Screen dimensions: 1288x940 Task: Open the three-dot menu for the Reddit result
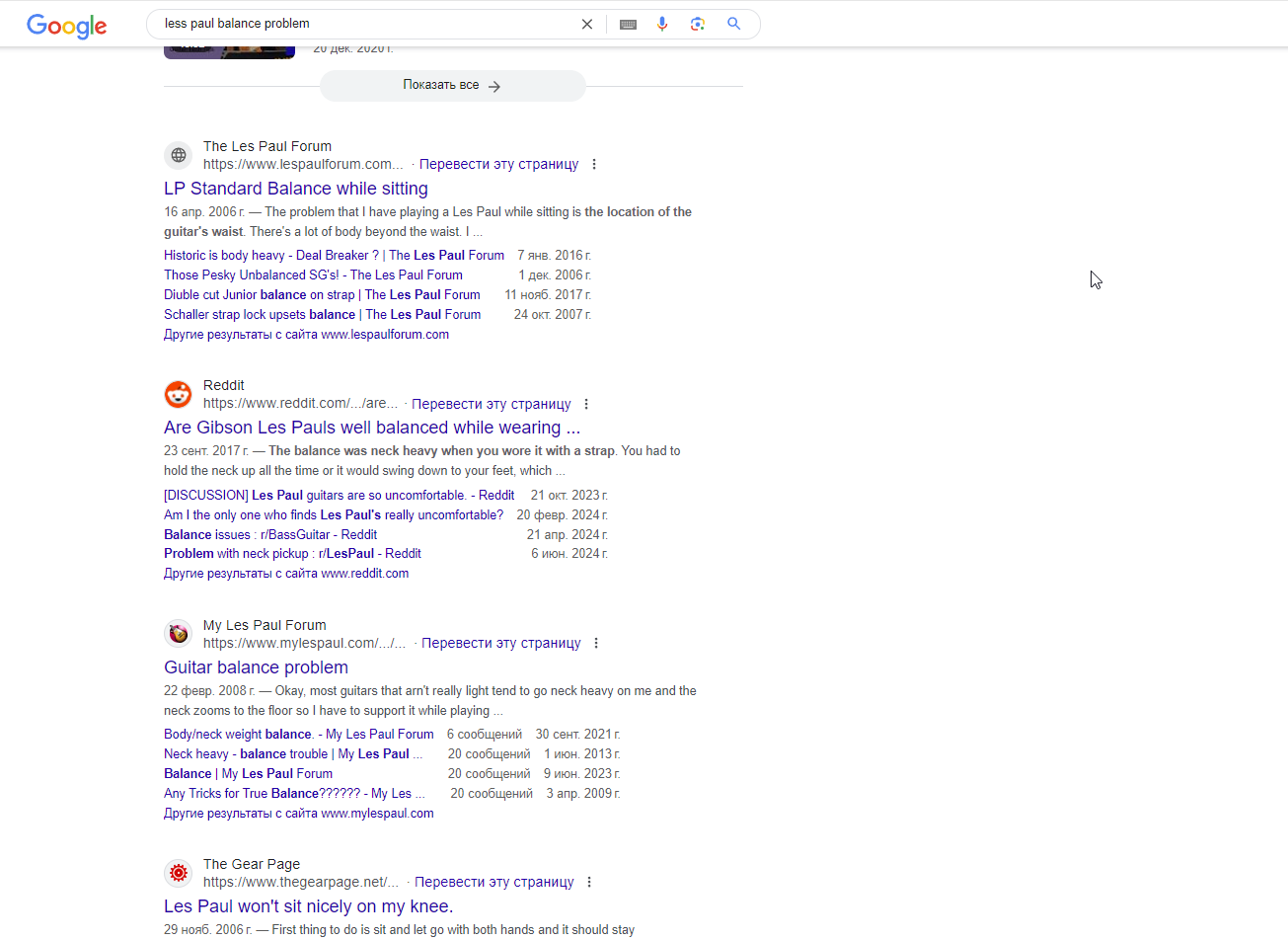pyautogui.click(x=586, y=404)
